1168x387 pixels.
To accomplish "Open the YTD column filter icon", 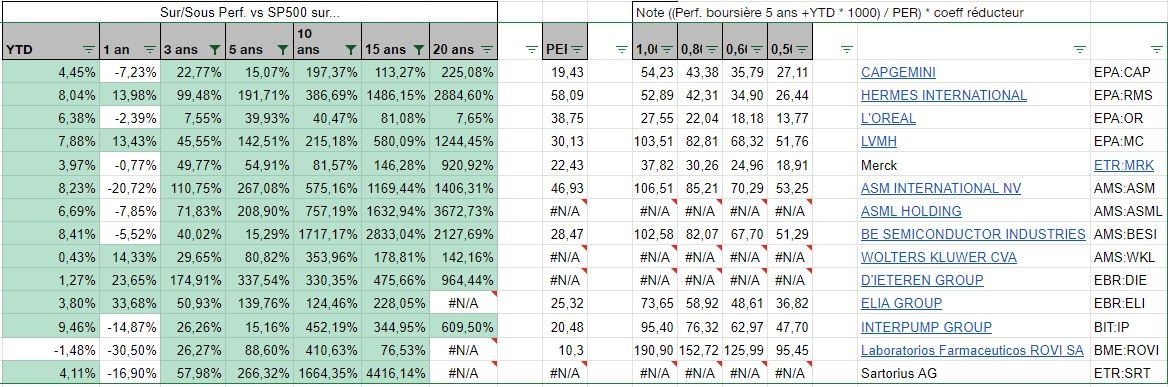I will (89, 50).
